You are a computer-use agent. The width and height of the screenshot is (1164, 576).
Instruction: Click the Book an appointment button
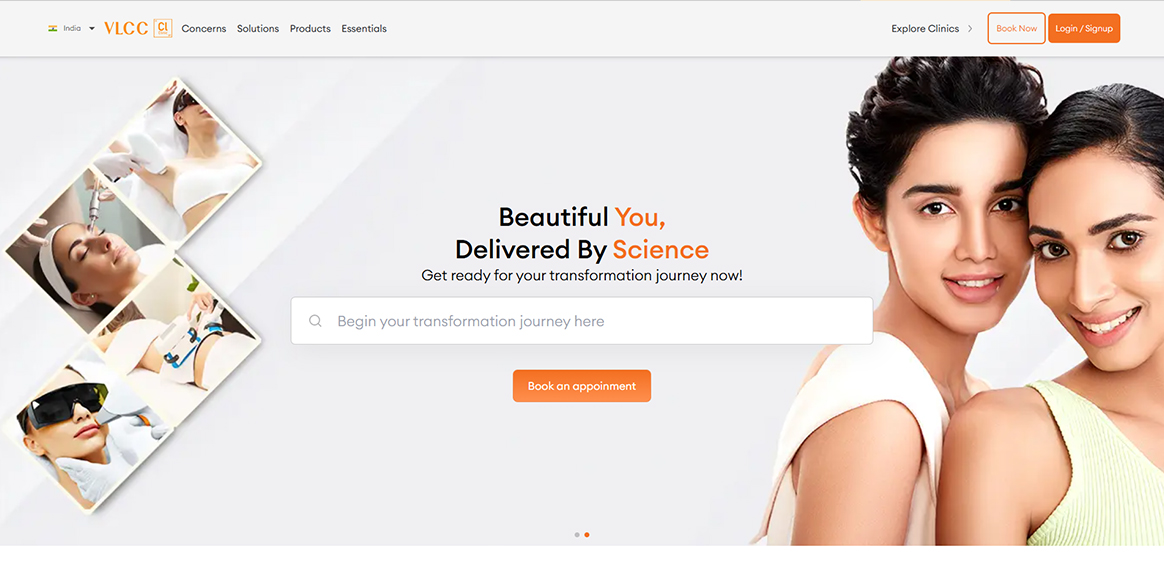point(582,386)
